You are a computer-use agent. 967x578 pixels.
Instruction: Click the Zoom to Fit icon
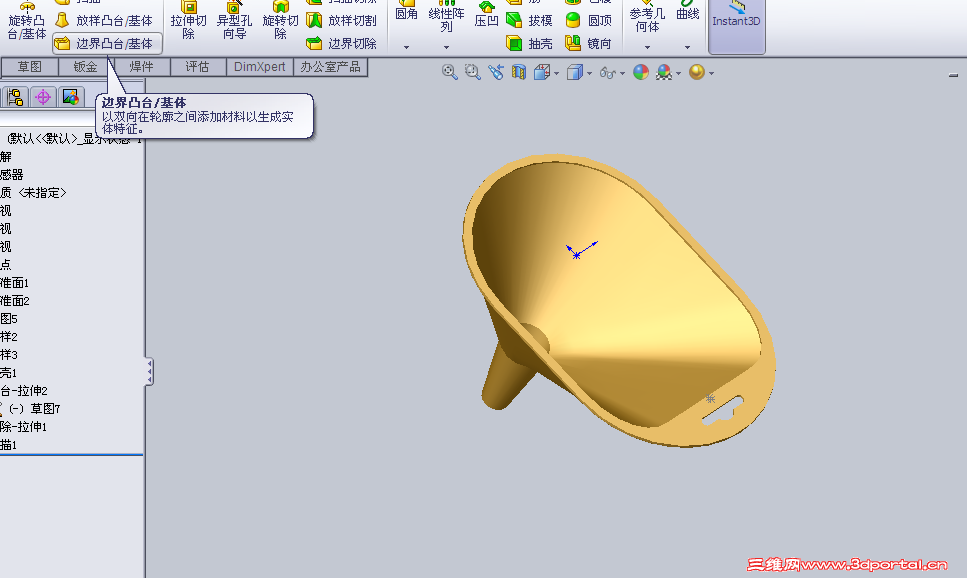coord(450,72)
